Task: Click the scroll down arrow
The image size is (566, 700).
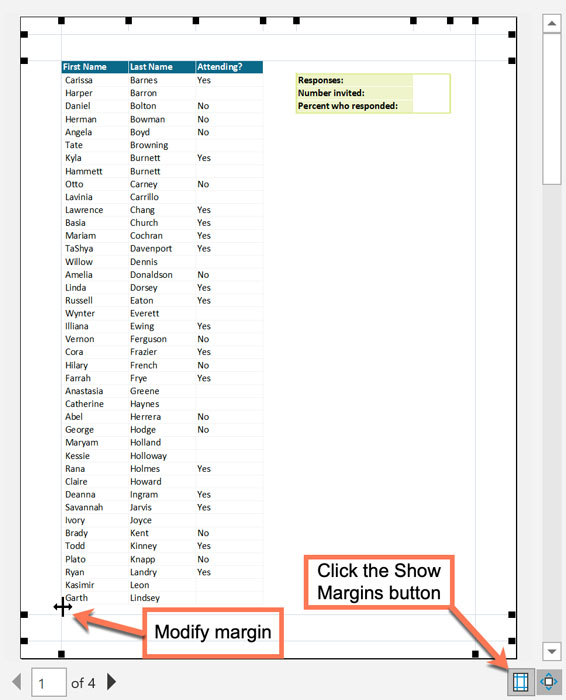Action: pos(552,651)
